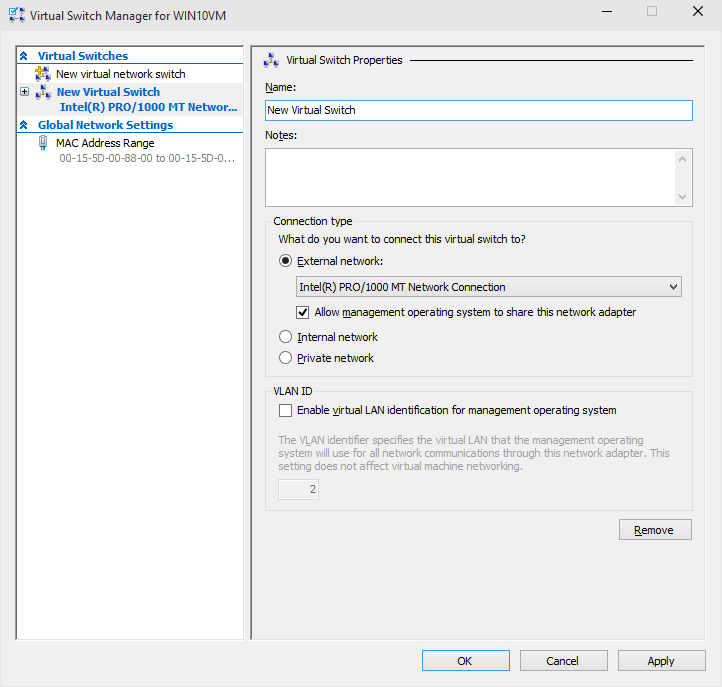Enable virtual LAN identification checkbox

pos(285,410)
